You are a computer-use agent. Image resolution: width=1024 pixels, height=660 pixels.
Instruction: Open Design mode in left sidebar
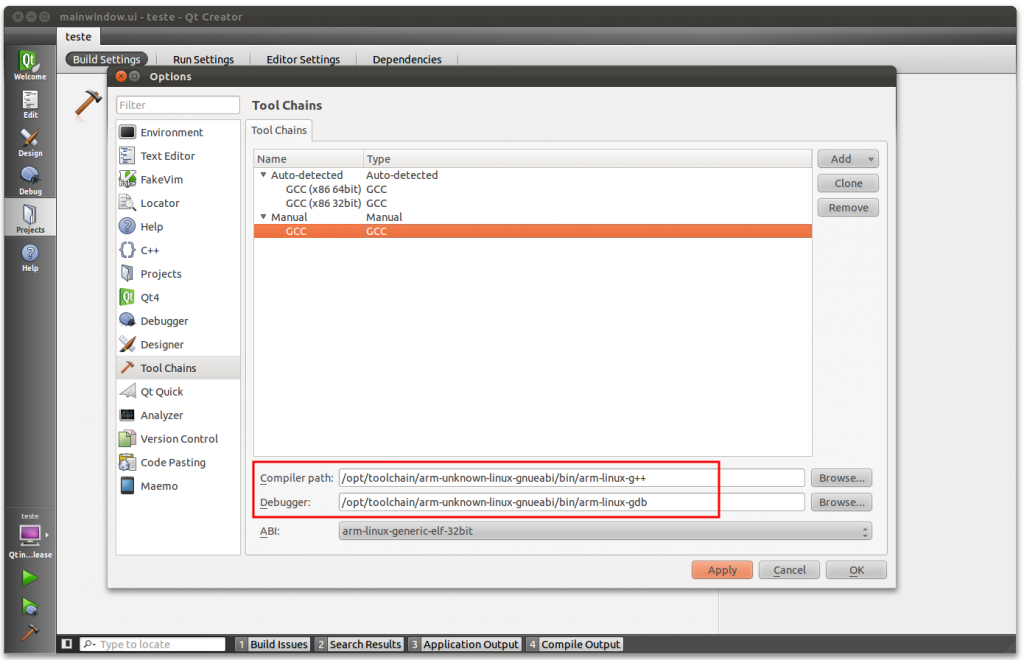[x=30, y=142]
